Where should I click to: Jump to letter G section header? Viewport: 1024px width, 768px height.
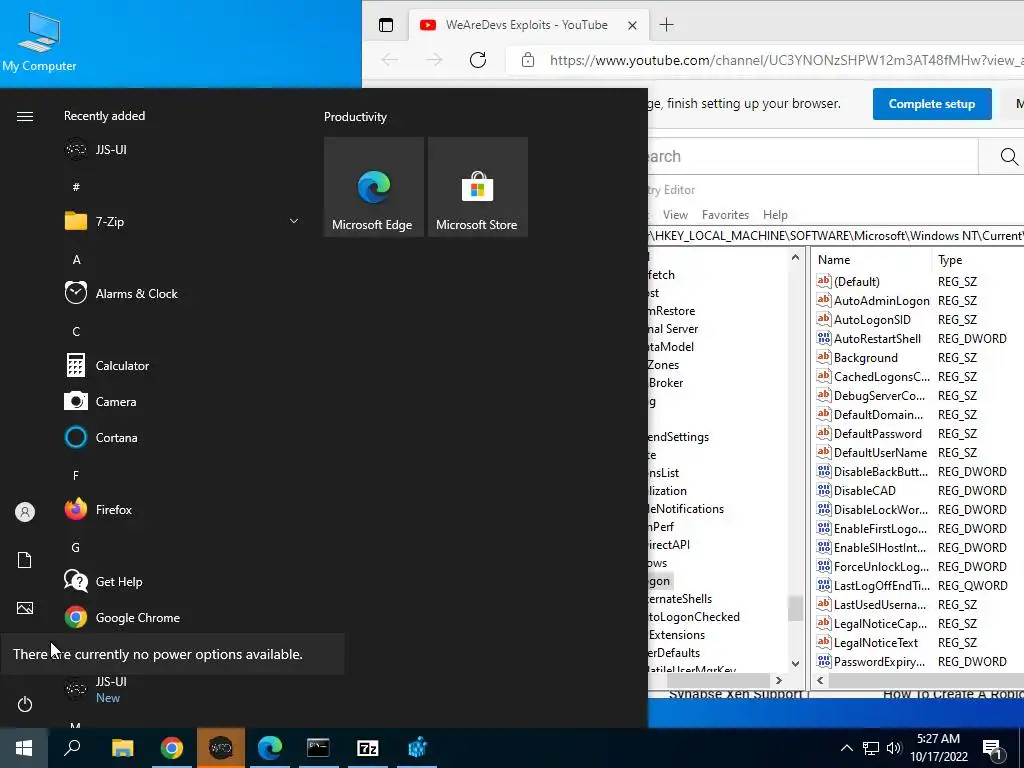click(x=76, y=547)
